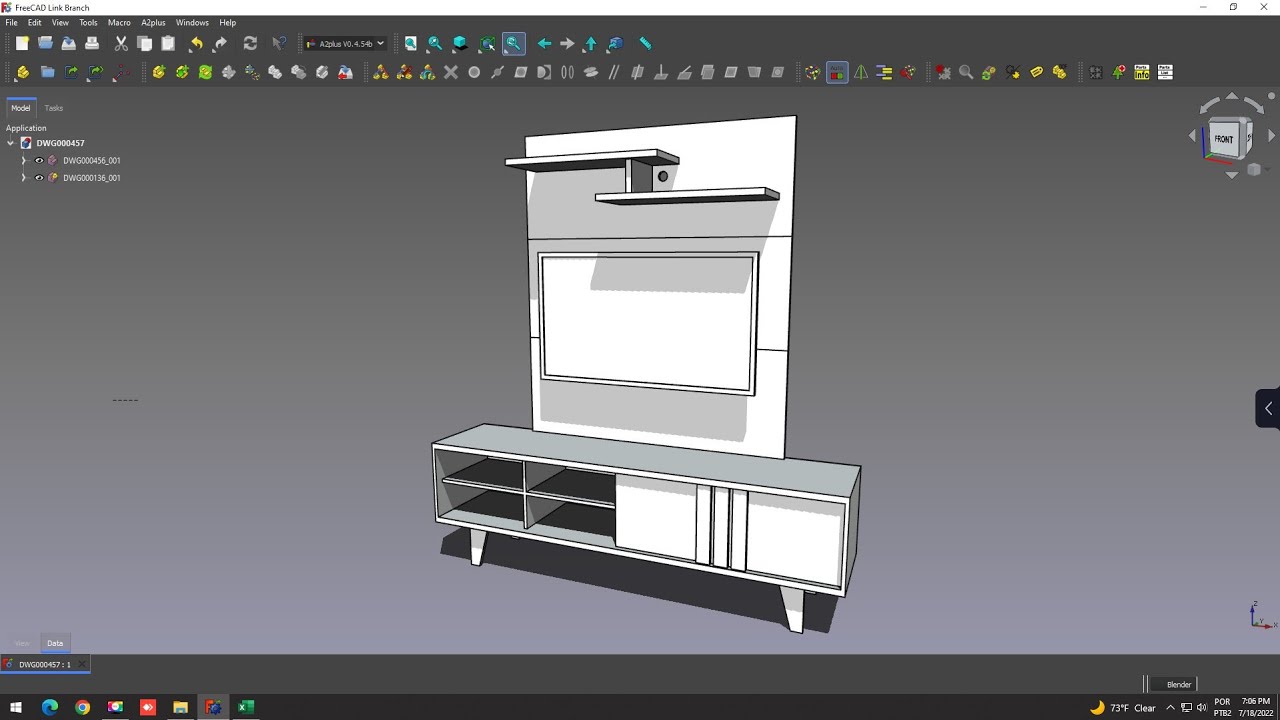Viewport: 1280px width, 720px height.
Task: Open the Help menu
Action: click(x=227, y=22)
